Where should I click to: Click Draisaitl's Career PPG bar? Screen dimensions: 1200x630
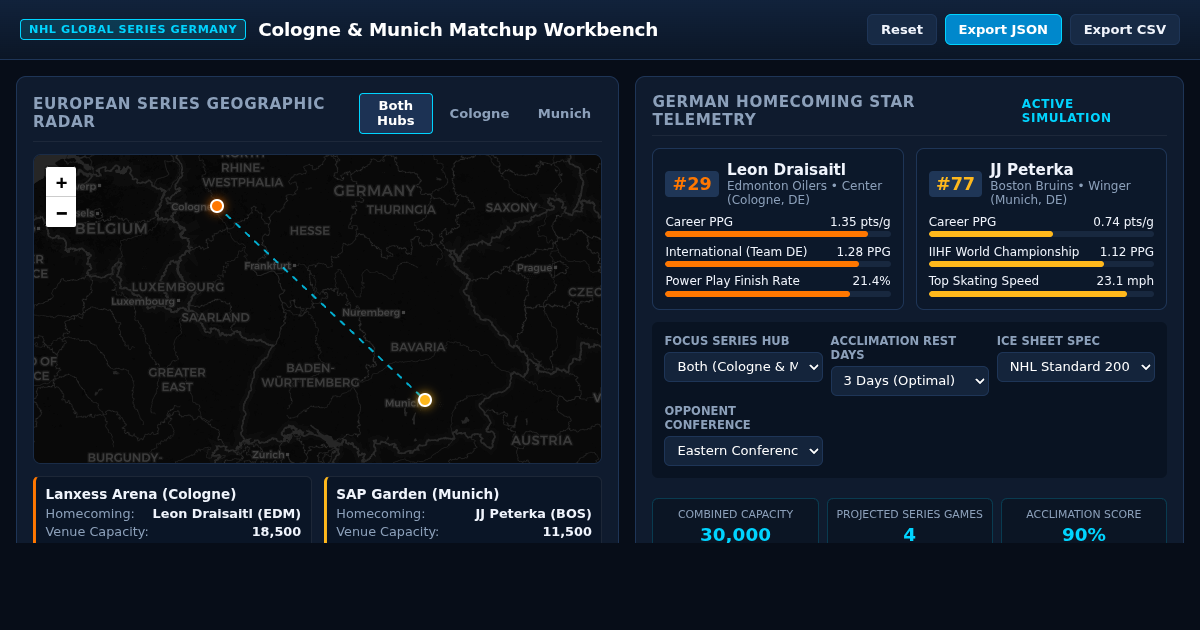(778, 234)
